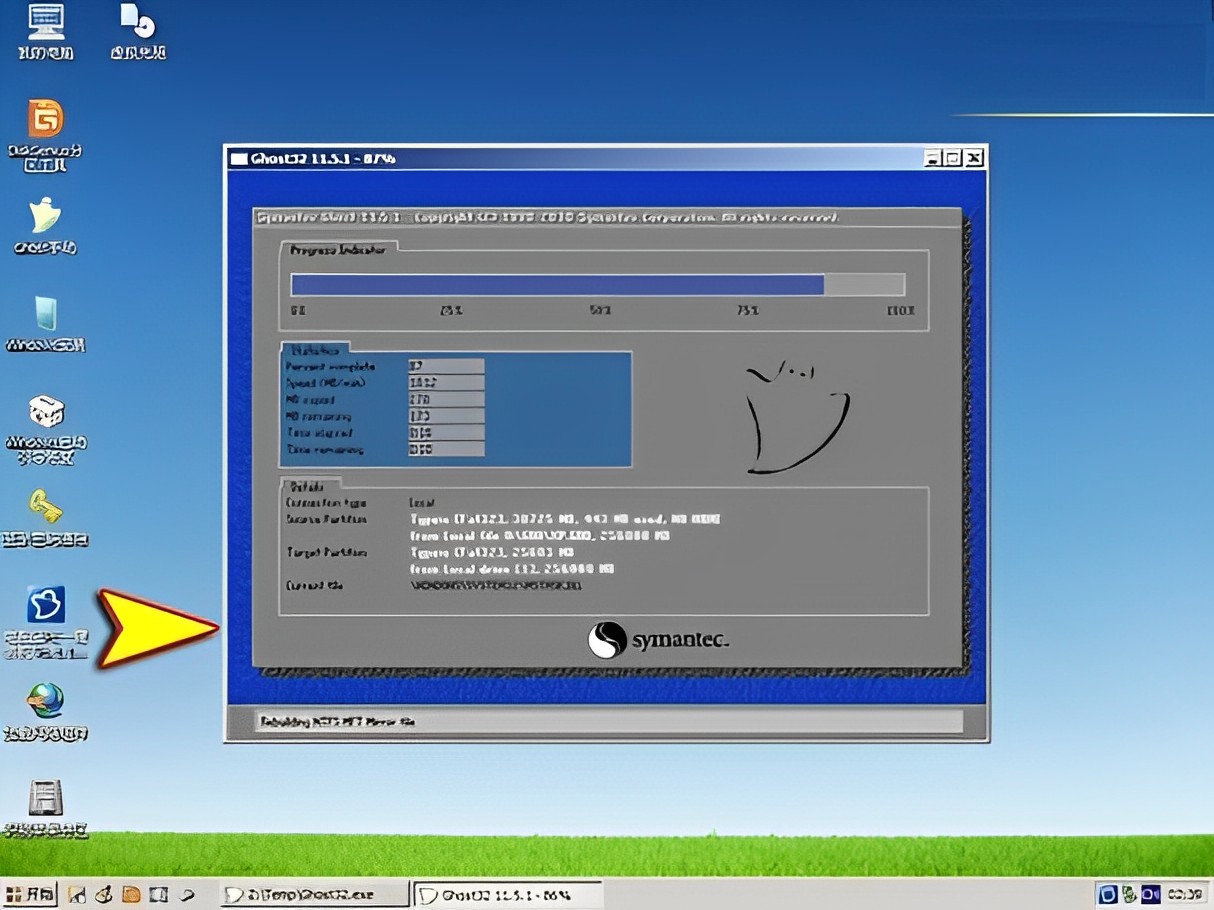This screenshot has width=1214, height=910.
Task: Click the orange quick launch taskbar icon
Action: 131,894
